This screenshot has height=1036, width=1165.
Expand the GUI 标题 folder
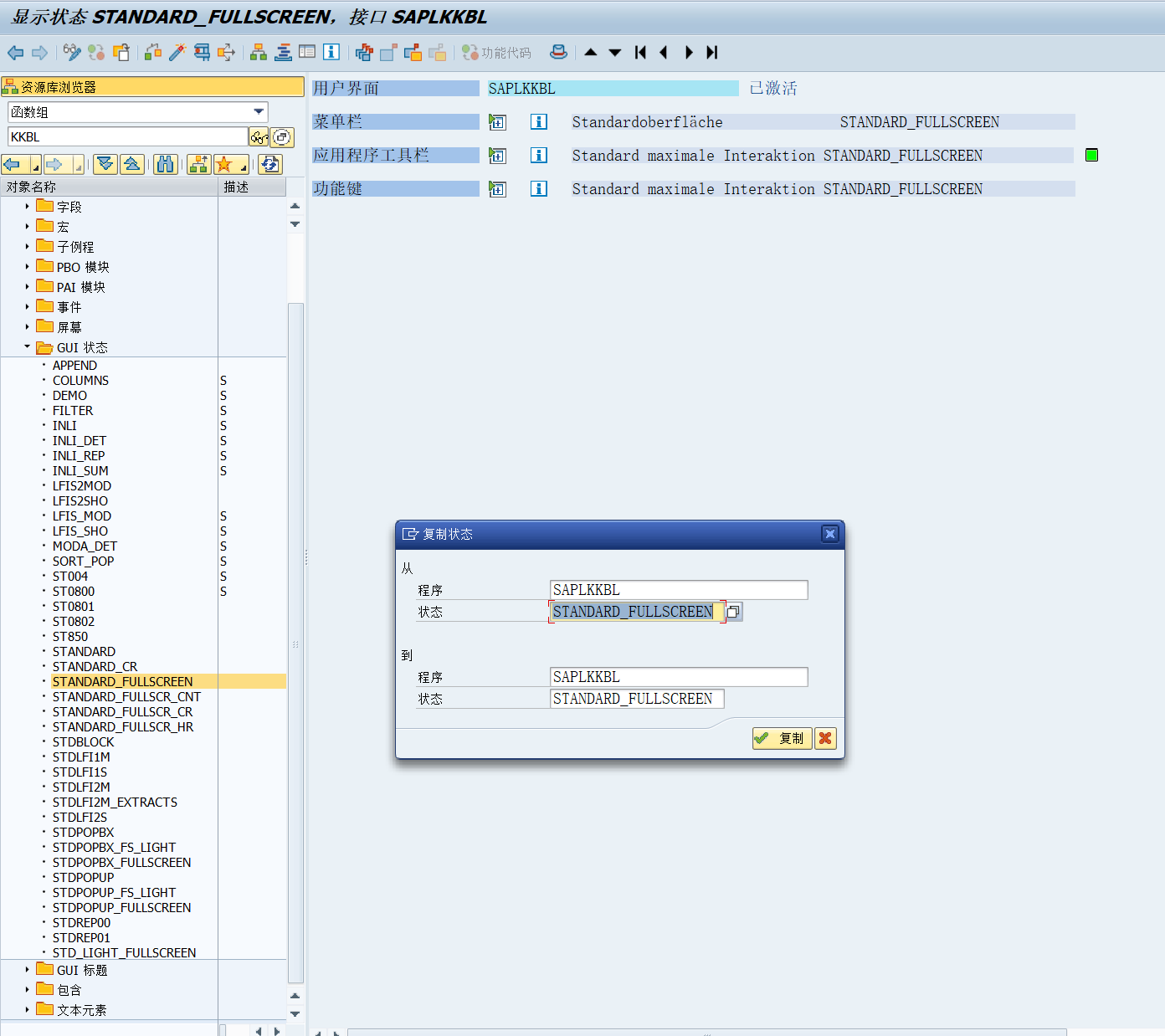(x=27, y=969)
